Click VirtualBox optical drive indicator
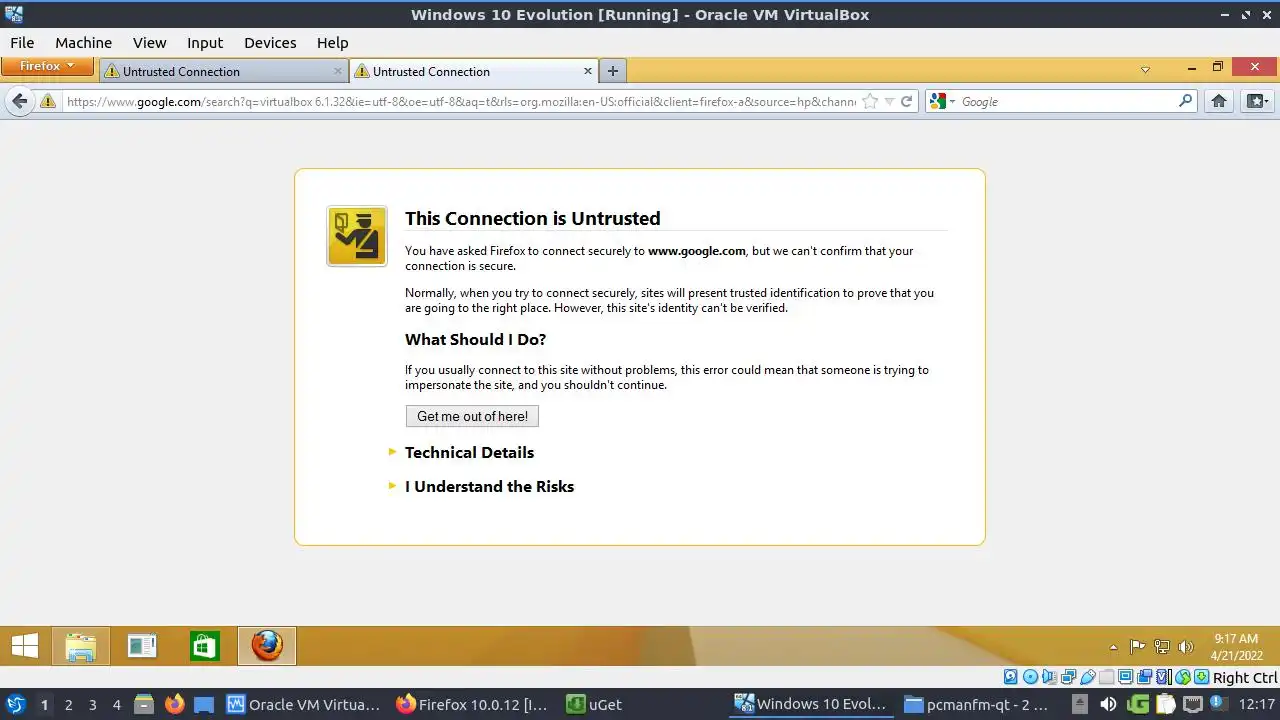1280x720 pixels. point(1030,677)
